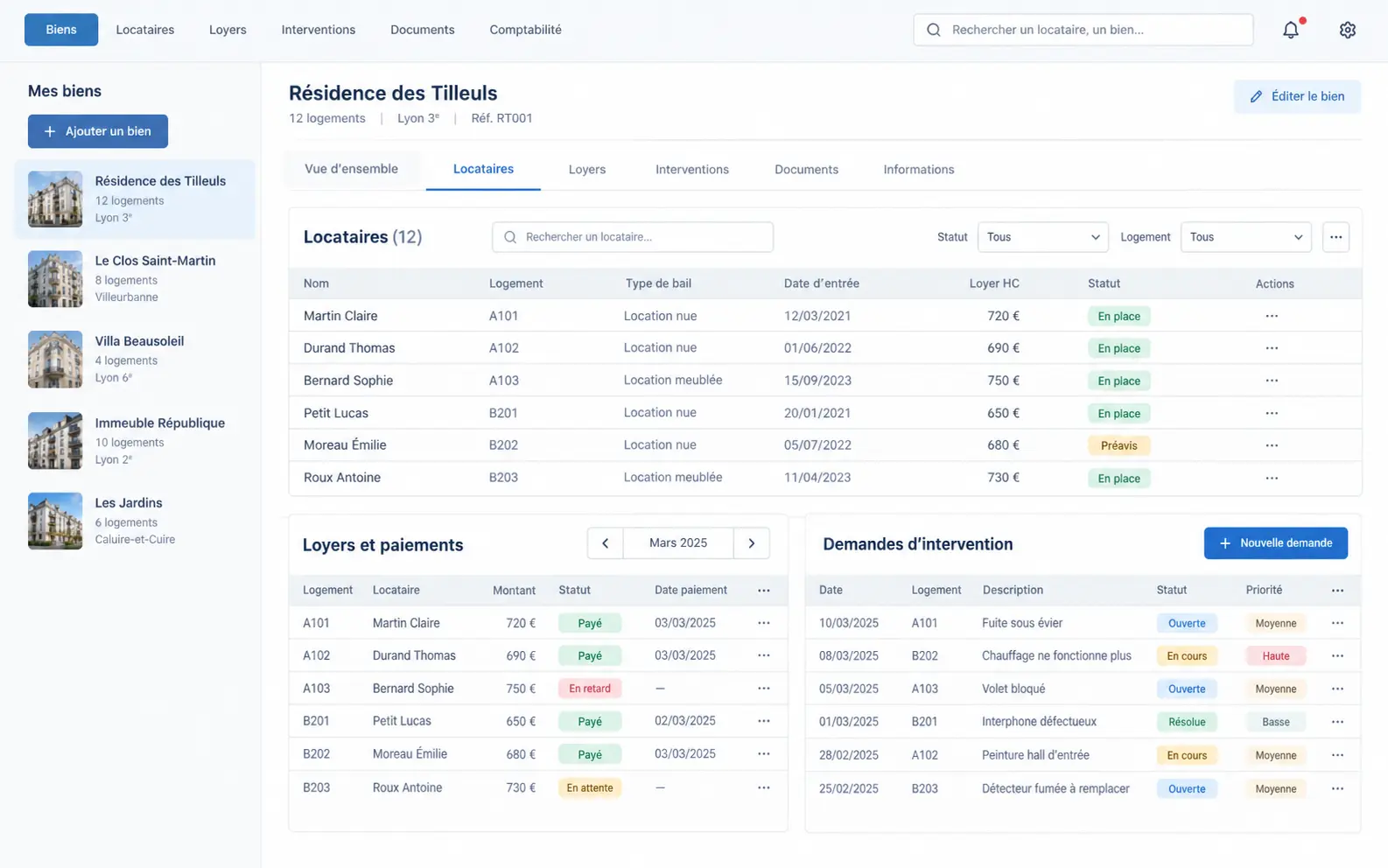Select Résidence des Tilleuls in property list
1388x868 pixels.
point(135,199)
